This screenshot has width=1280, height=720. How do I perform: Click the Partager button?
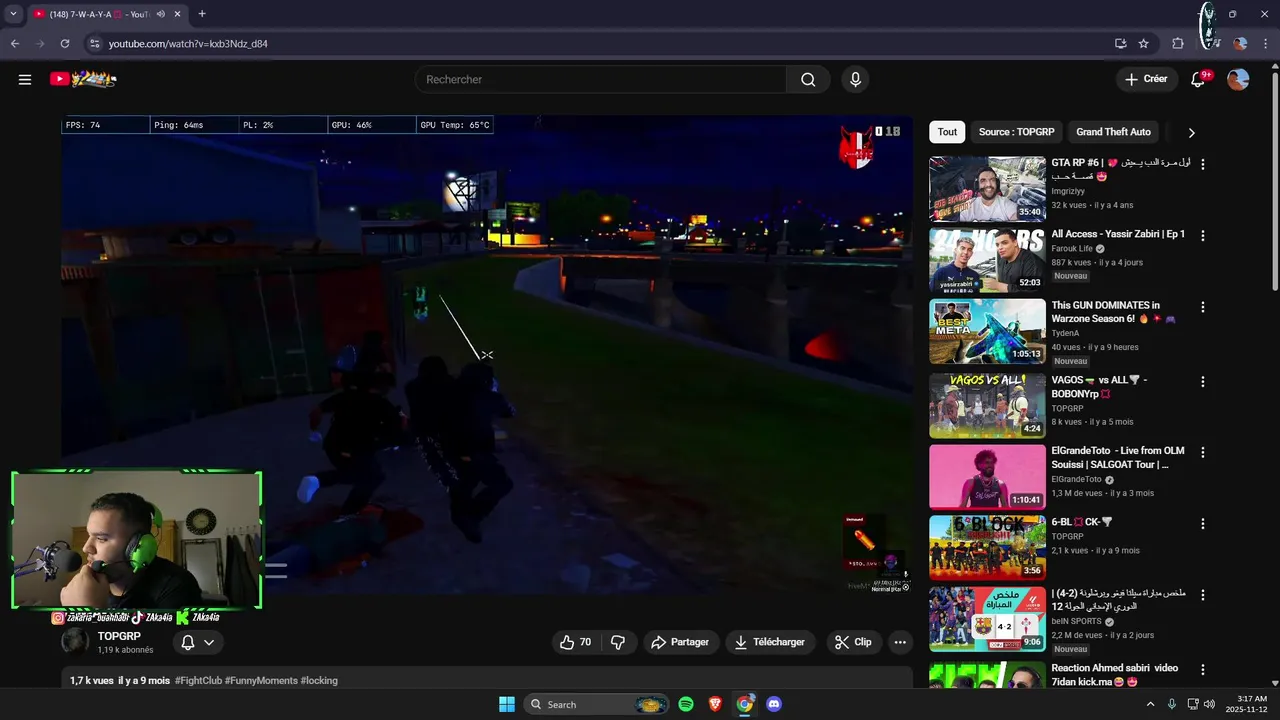click(x=680, y=642)
